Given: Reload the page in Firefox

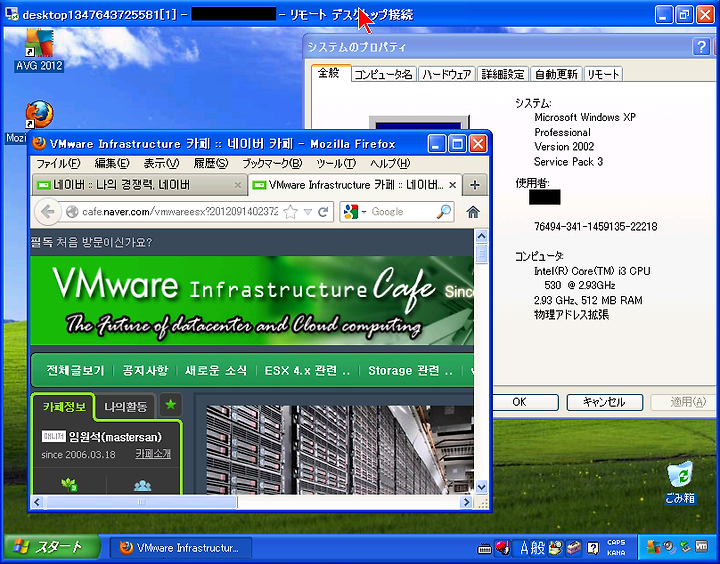Looking at the screenshot, I should pos(323,212).
